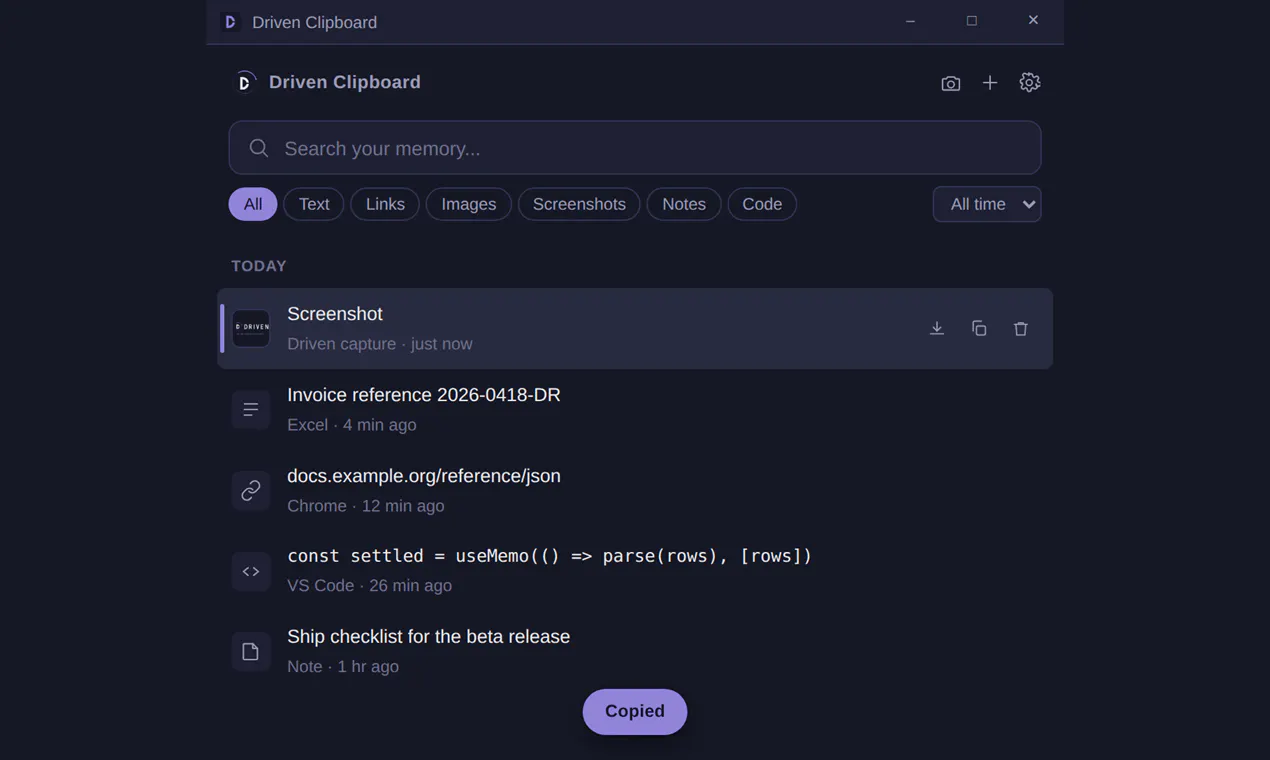Filter by Text clips
This screenshot has width=1270, height=760.
(314, 204)
